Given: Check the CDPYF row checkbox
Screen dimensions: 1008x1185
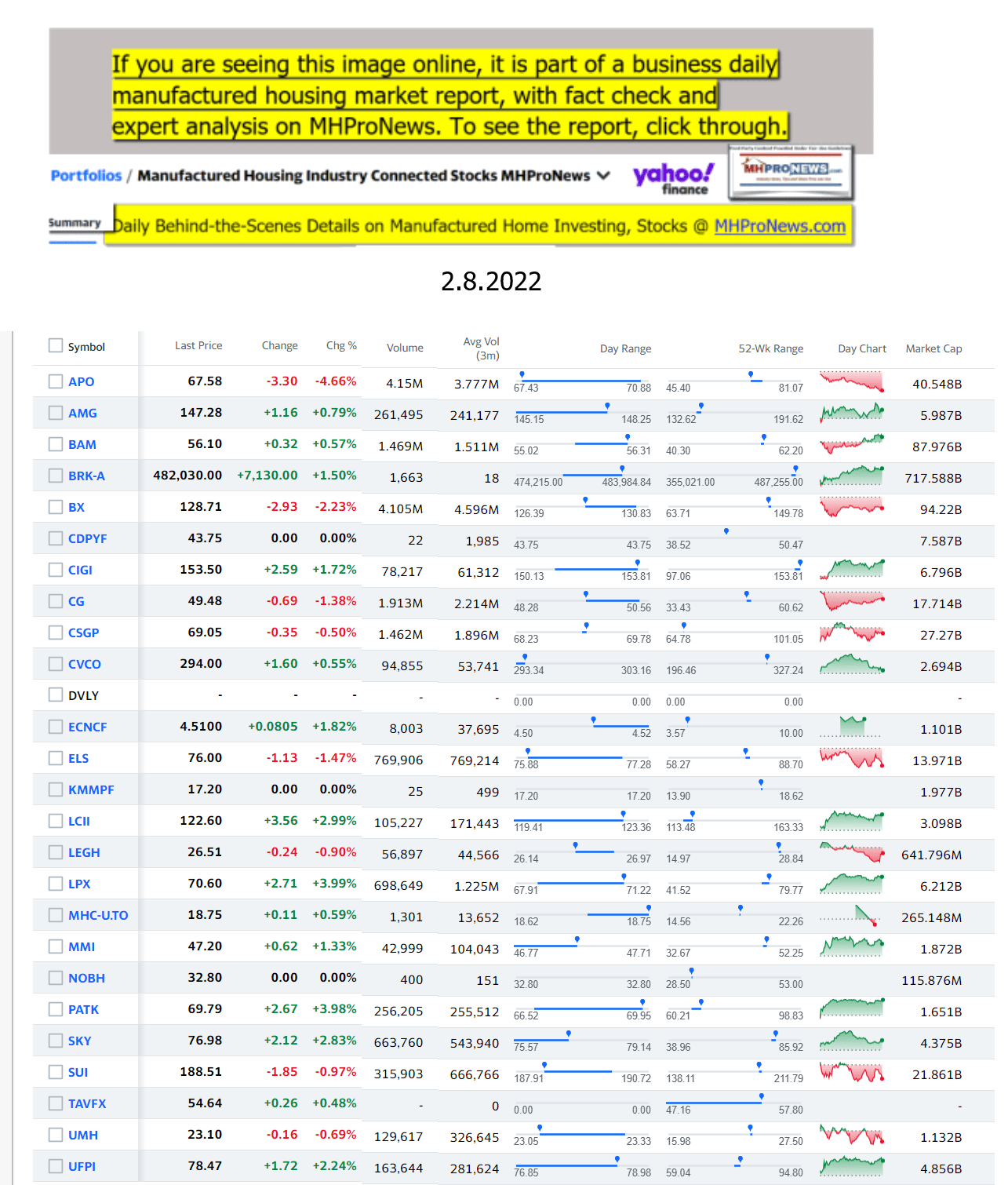Looking at the screenshot, I should click(x=56, y=538).
